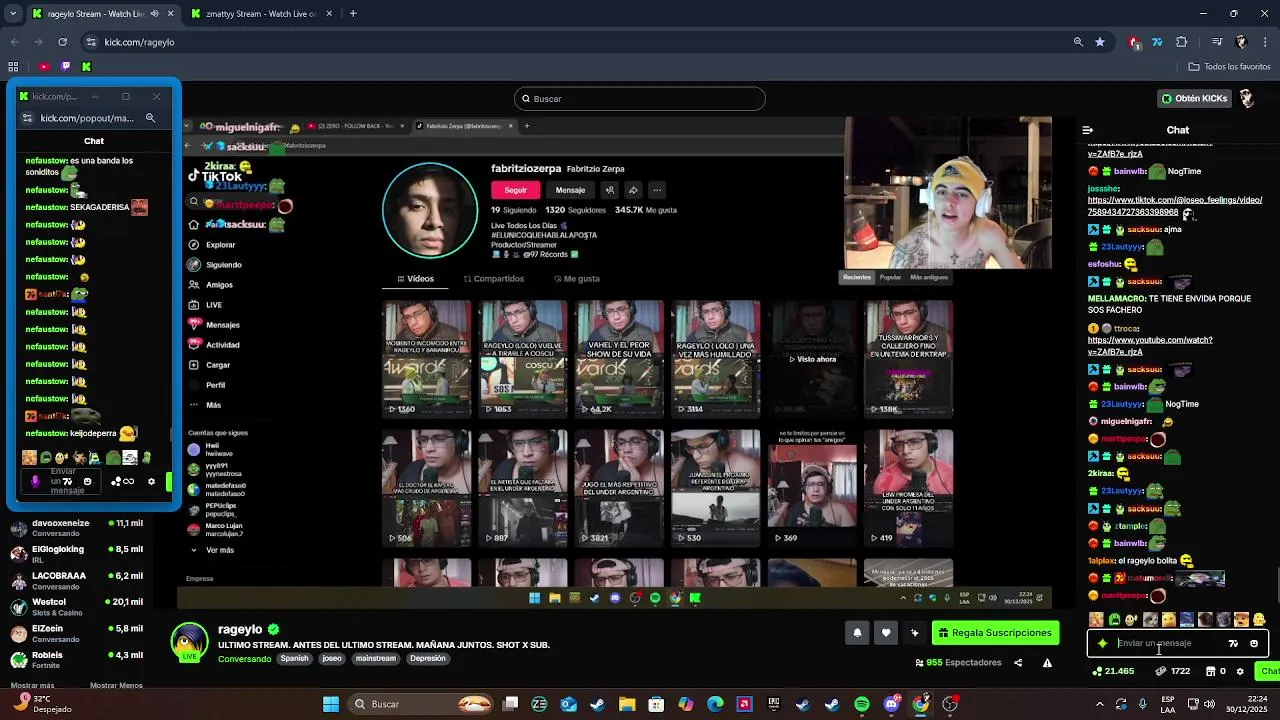The height and width of the screenshot is (720, 1280).
Task: Click the Conversando category link
Action: tap(244, 658)
